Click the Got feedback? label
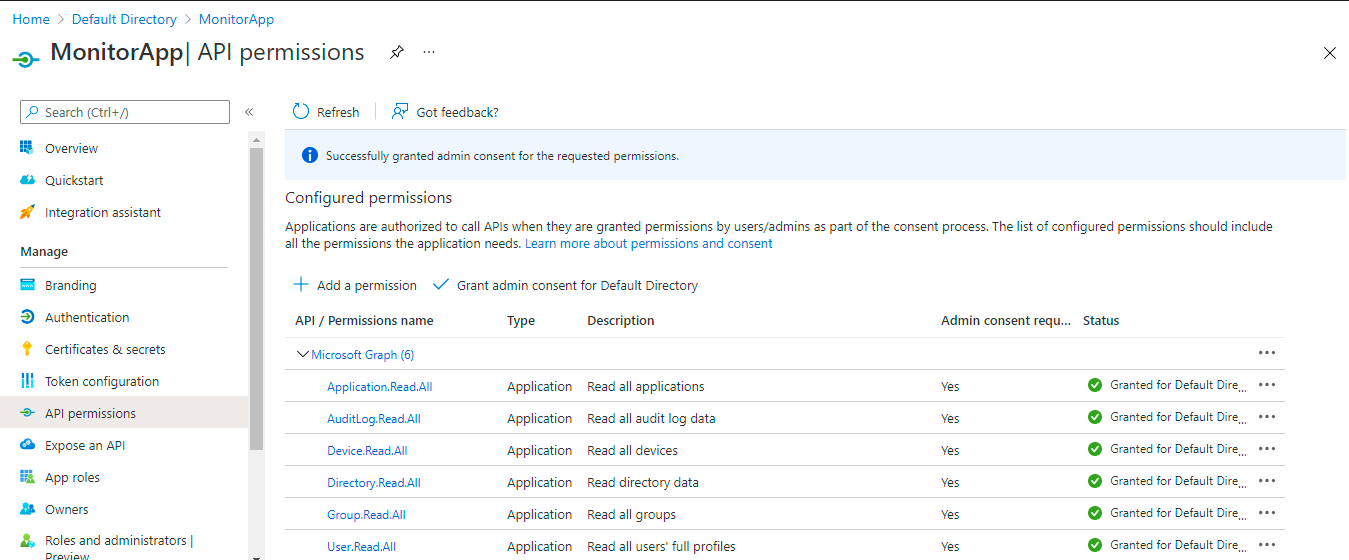The height and width of the screenshot is (560, 1349). pyautogui.click(x=457, y=112)
